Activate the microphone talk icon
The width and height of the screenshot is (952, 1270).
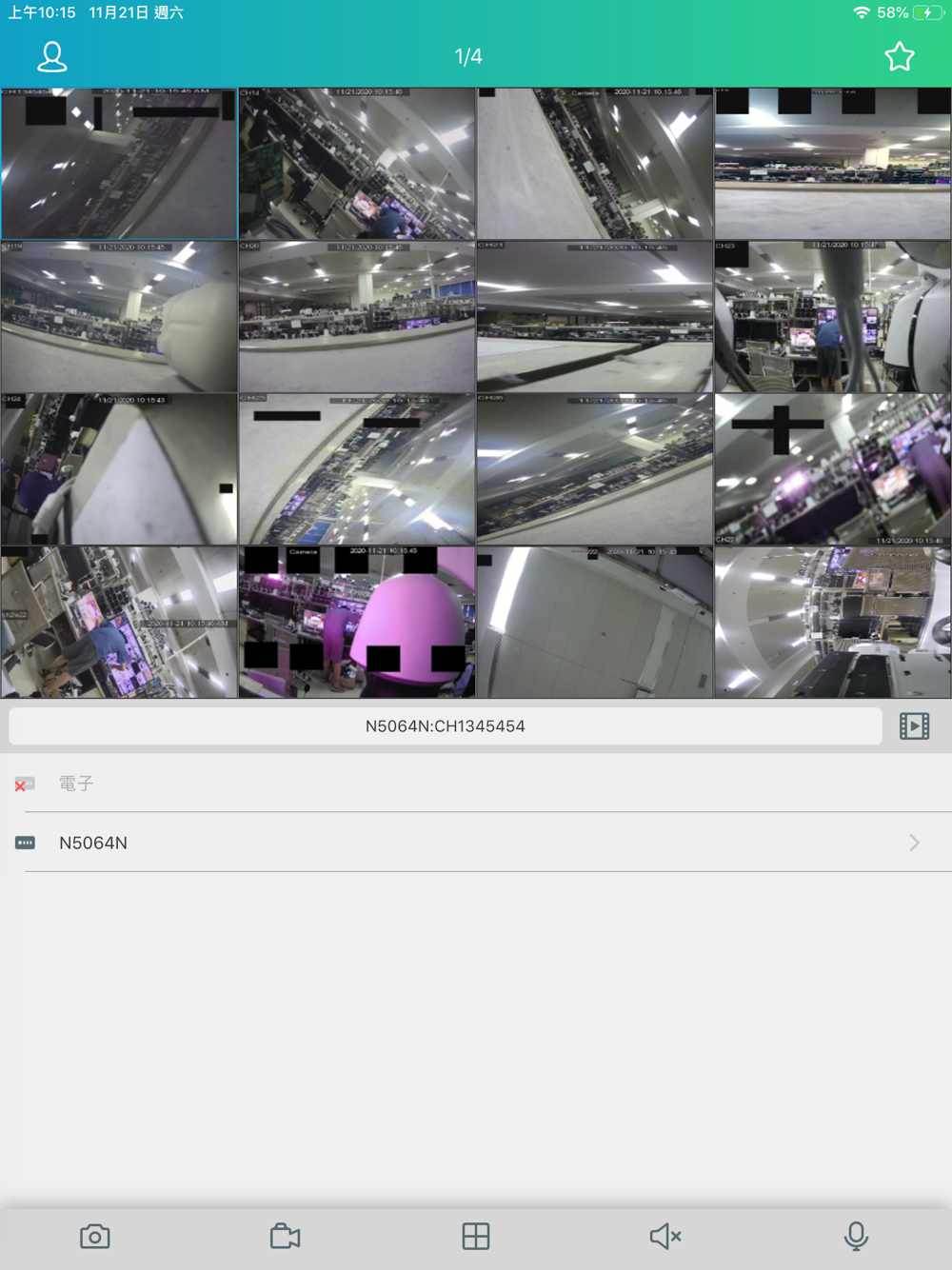pos(856,1237)
